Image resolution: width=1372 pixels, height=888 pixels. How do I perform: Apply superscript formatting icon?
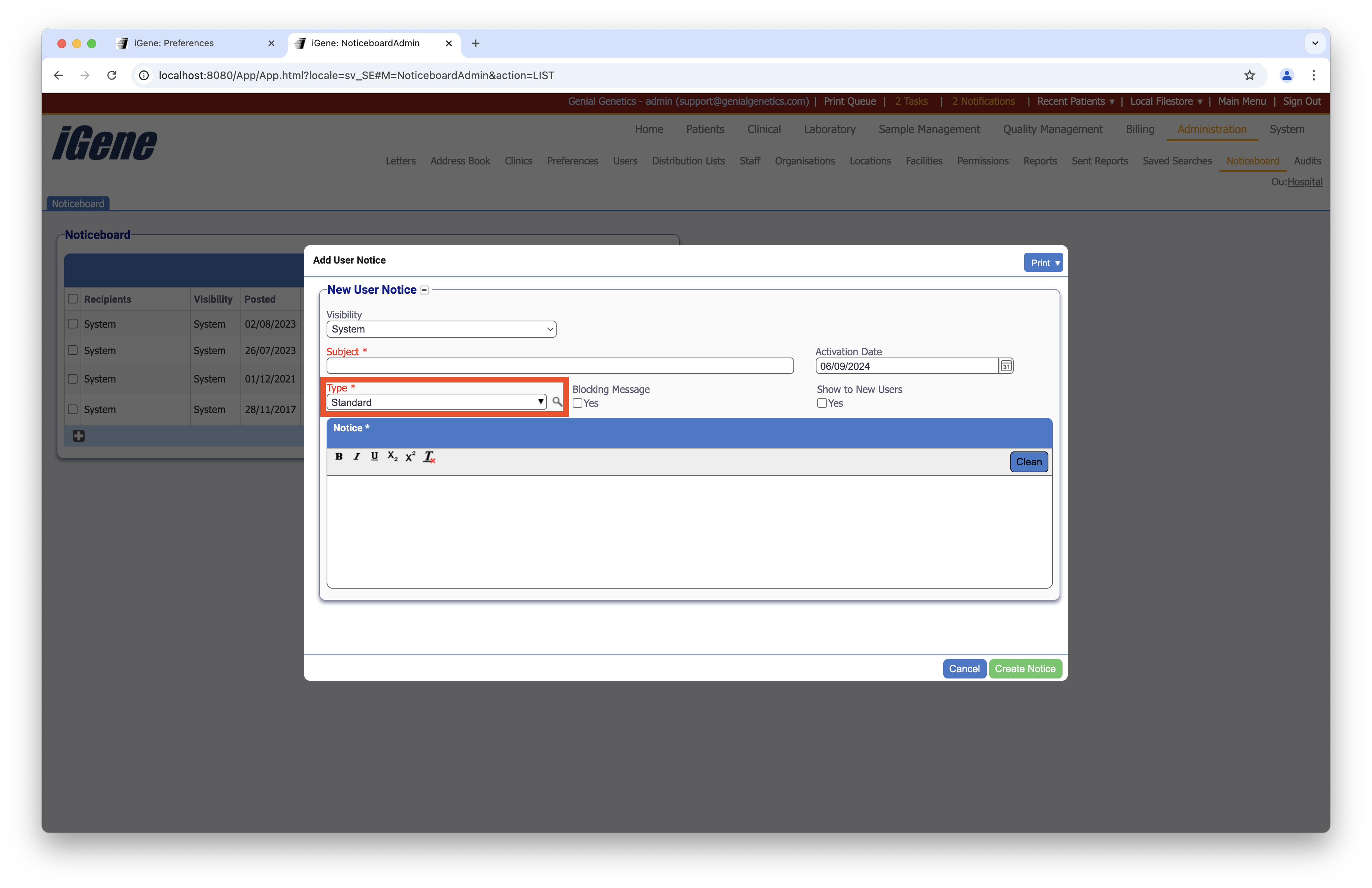coord(410,456)
